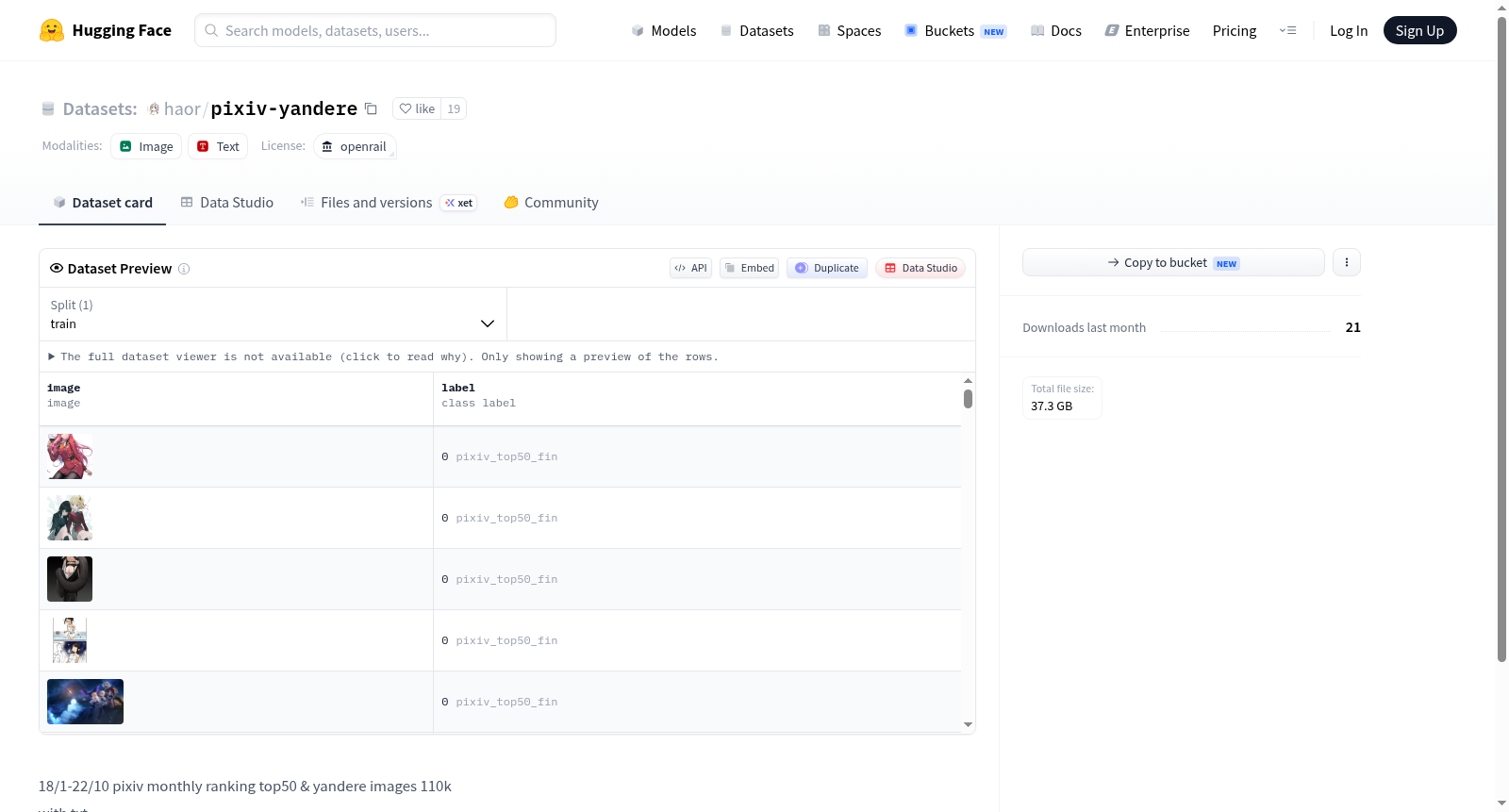Expand the navigation overflow menu icon
This screenshot has width=1509, height=812.
pyautogui.click(x=1287, y=30)
